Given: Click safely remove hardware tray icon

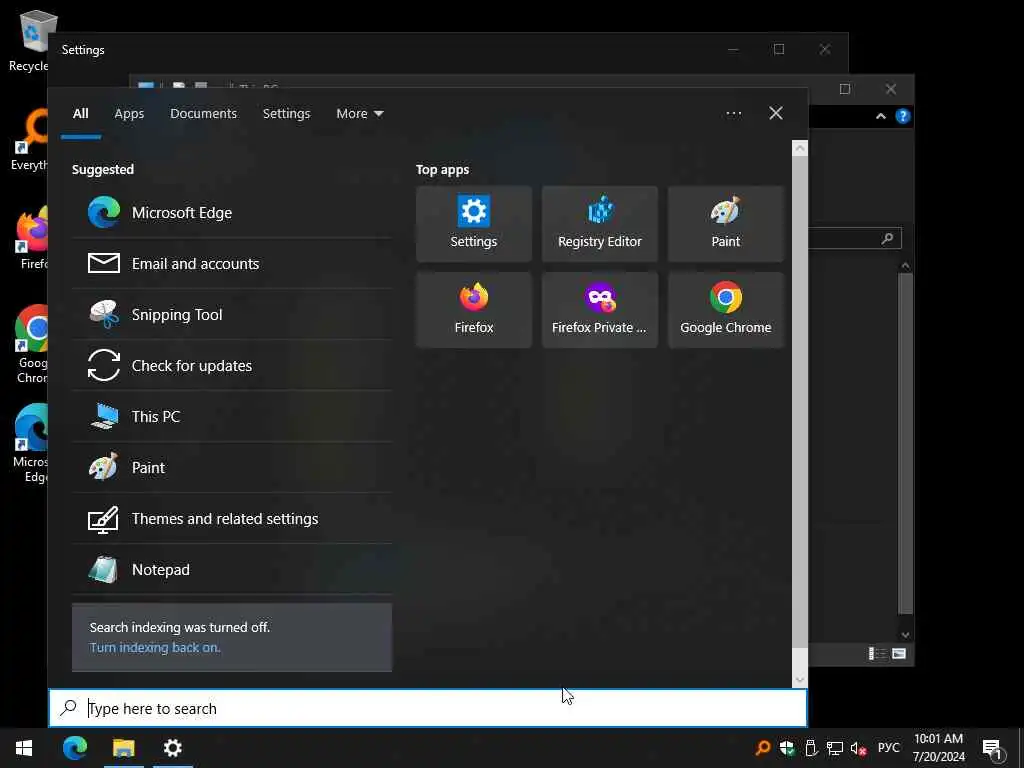Looking at the screenshot, I should (x=811, y=748).
